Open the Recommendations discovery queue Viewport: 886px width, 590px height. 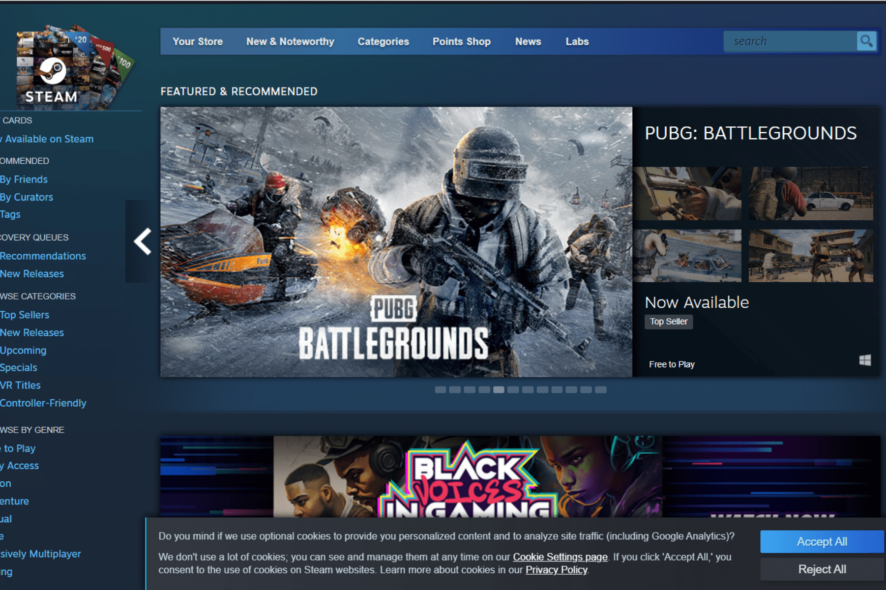(x=43, y=256)
